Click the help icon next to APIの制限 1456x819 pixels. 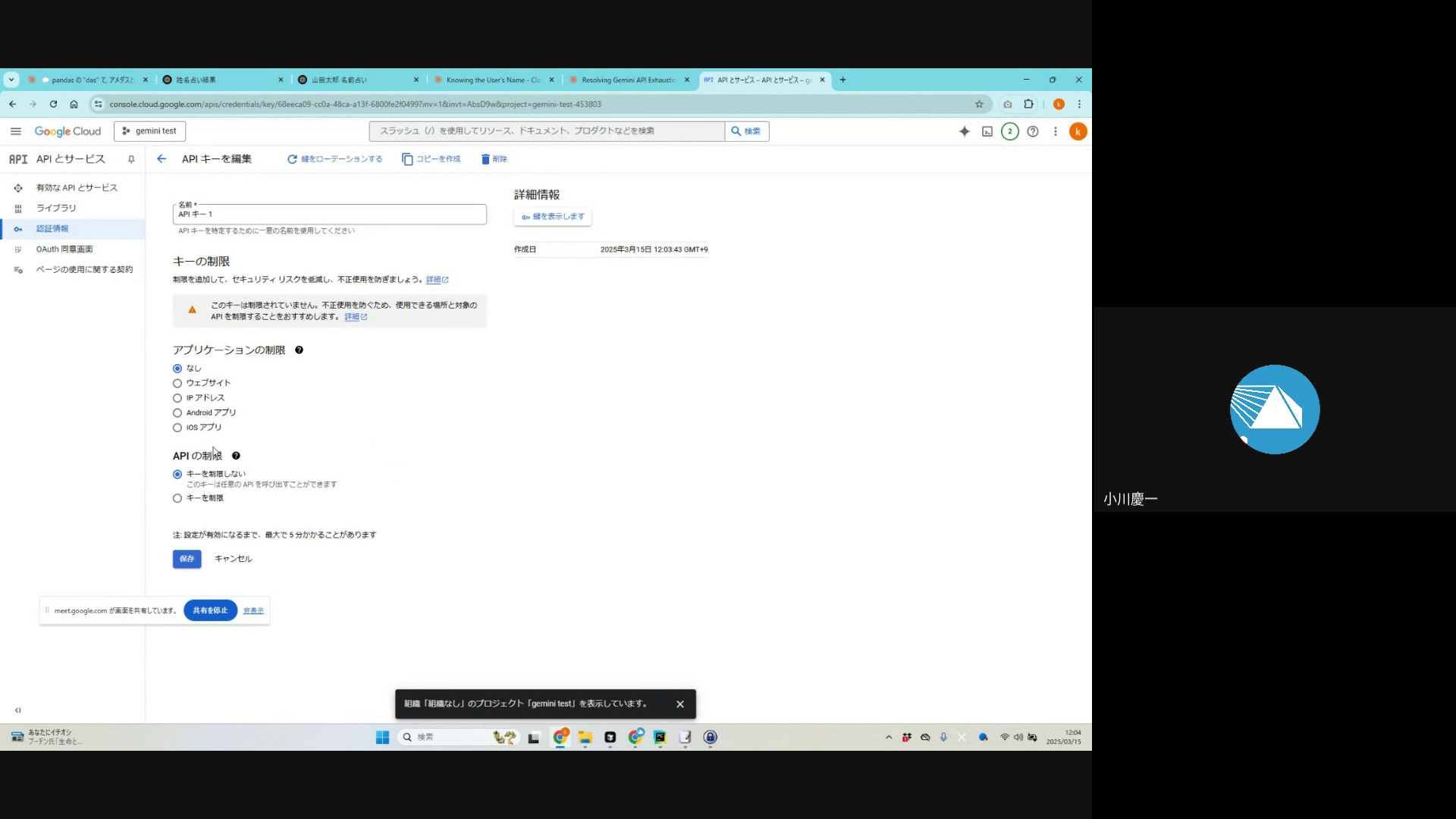point(236,456)
